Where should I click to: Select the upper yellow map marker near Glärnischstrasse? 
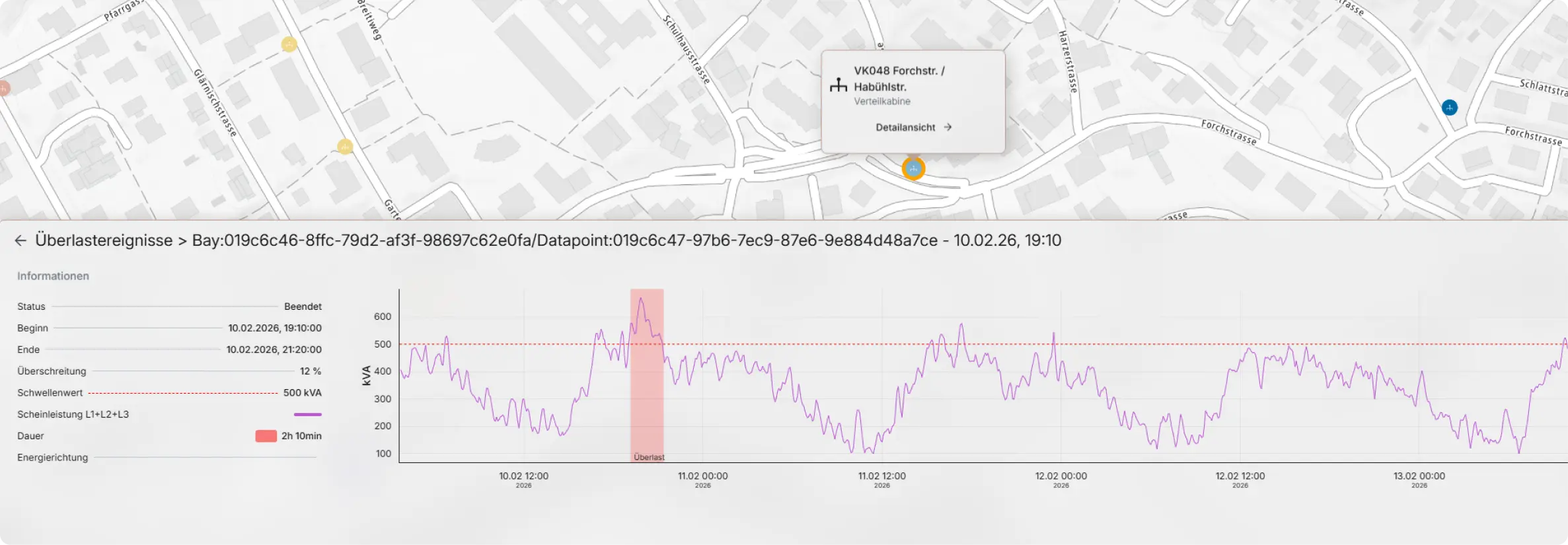289,44
